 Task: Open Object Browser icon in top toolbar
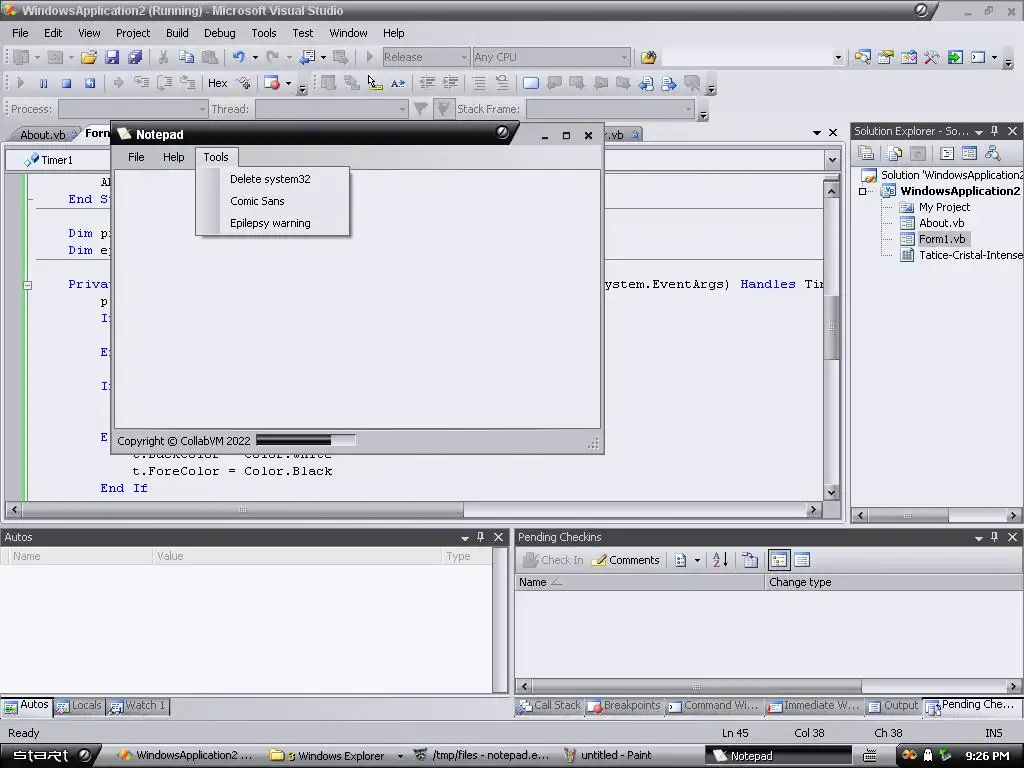pyautogui.click(x=909, y=57)
